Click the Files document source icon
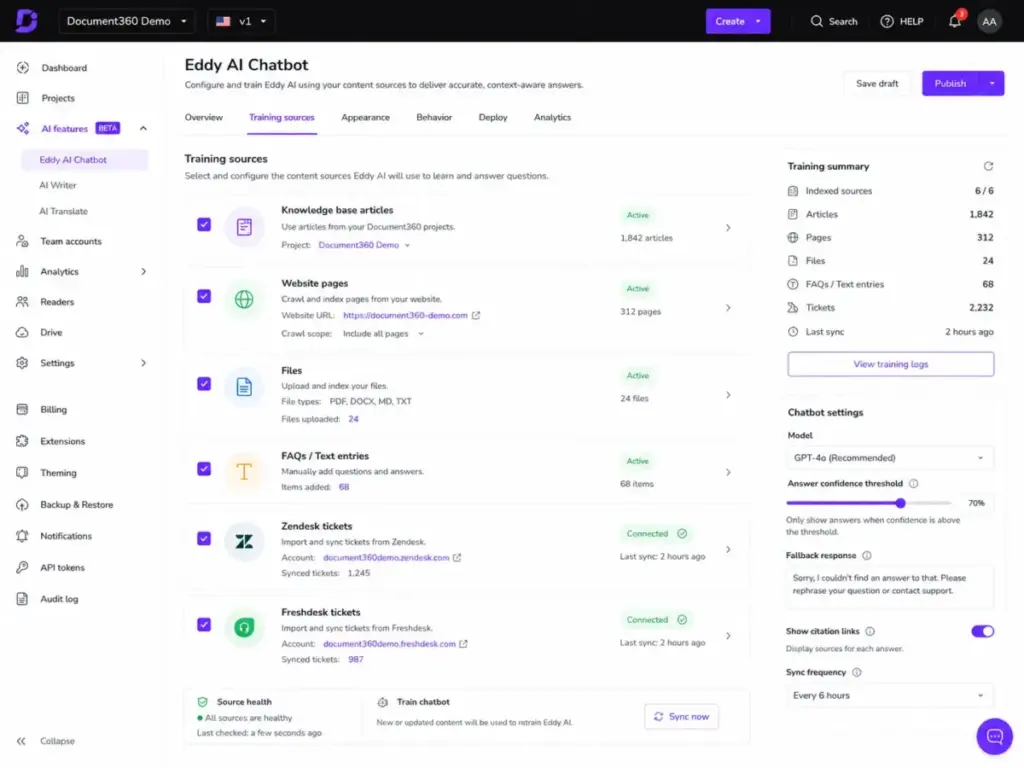The image size is (1024, 768). [244, 387]
